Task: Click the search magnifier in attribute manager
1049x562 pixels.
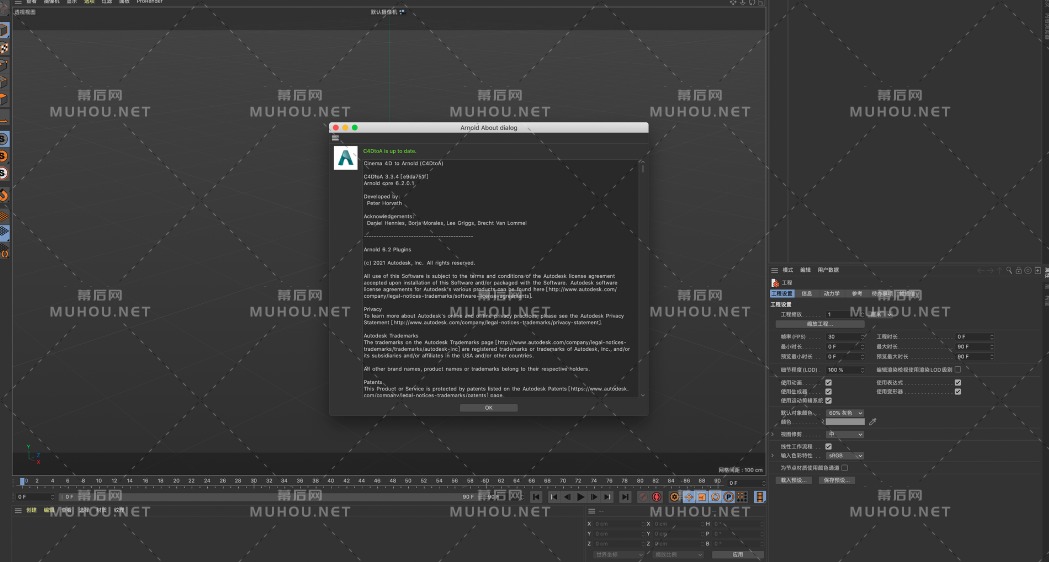Action: (x=1010, y=270)
